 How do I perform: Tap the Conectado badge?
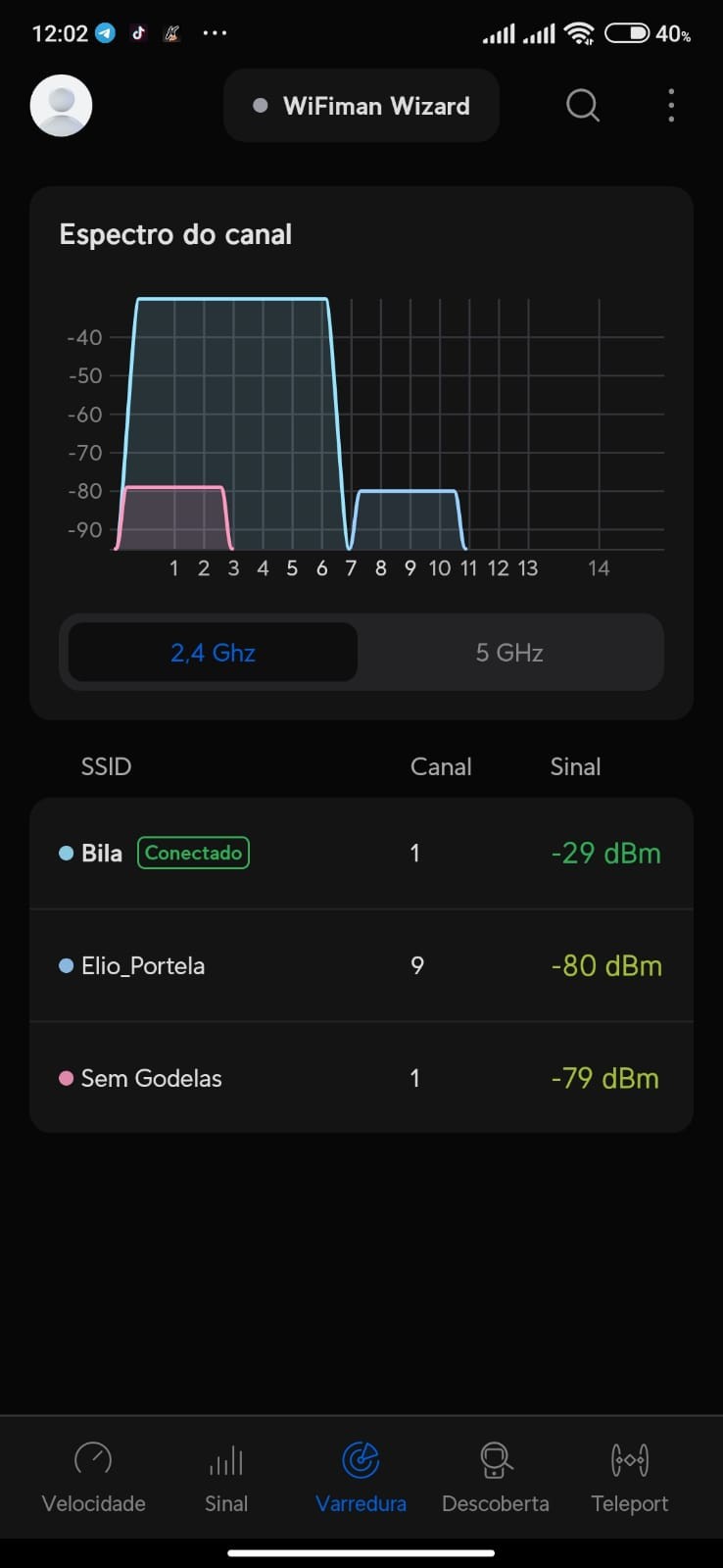click(193, 853)
